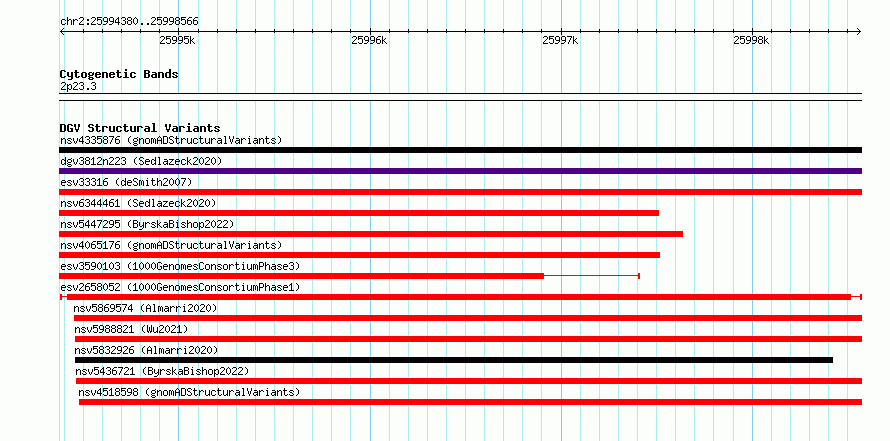Select the 2p23.3 cytogenetic band label

pos(78,87)
